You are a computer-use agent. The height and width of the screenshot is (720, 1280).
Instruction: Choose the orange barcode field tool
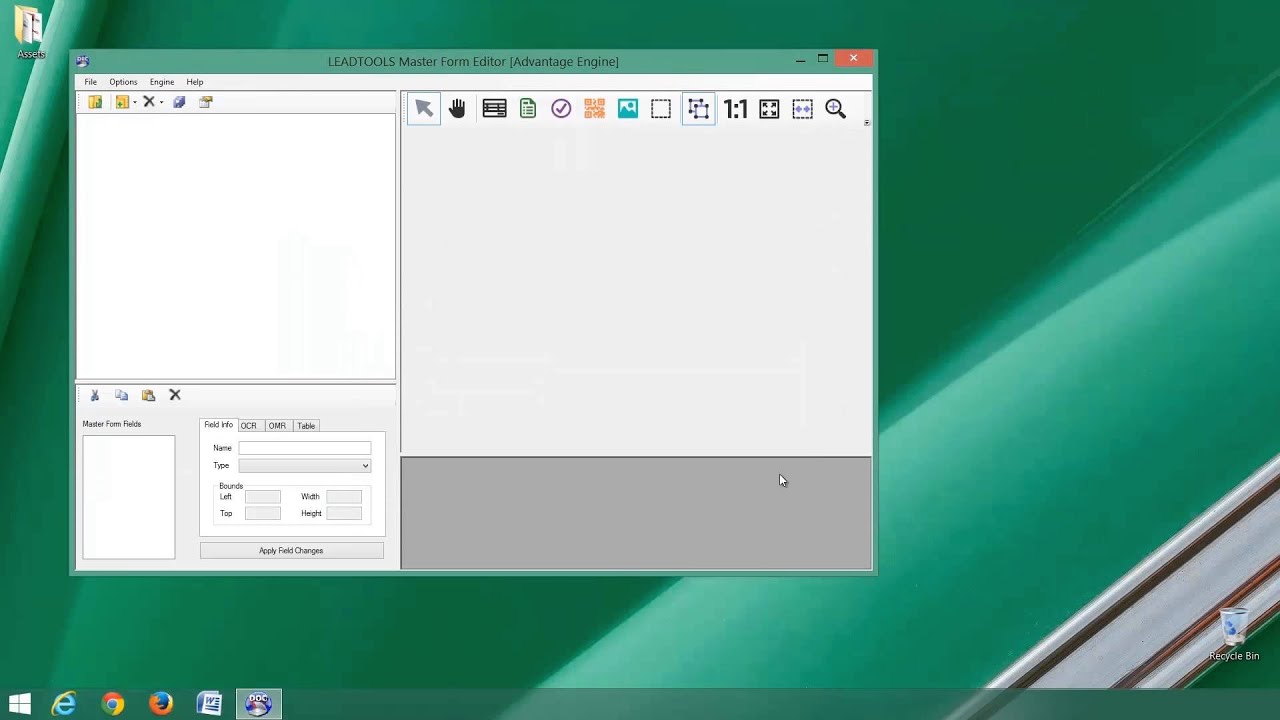(x=594, y=109)
